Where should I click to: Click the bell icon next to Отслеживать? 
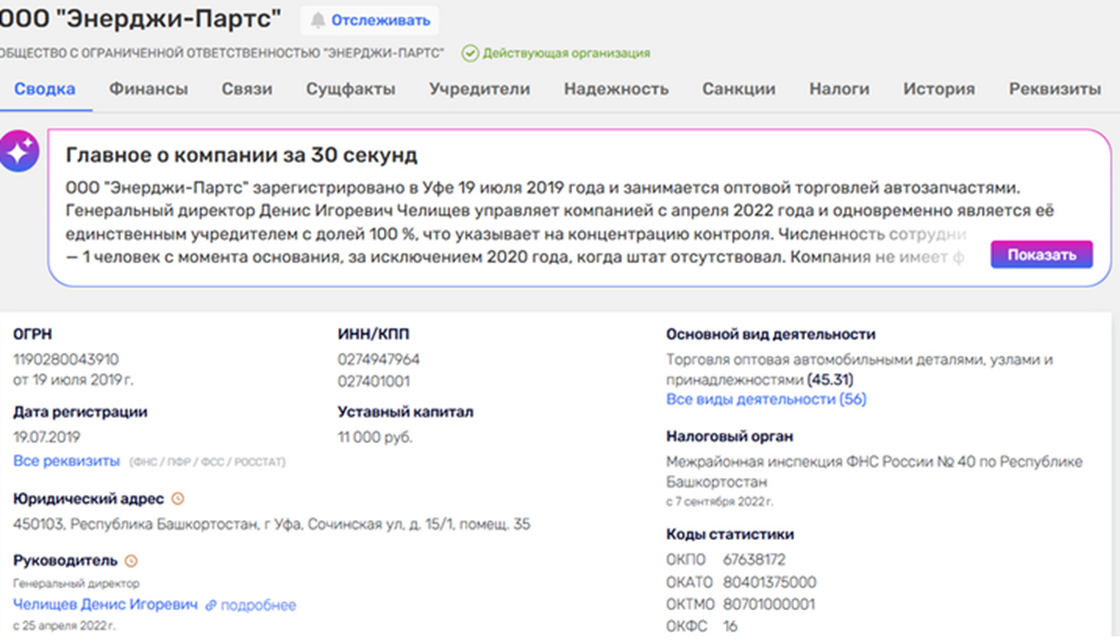(318, 20)
